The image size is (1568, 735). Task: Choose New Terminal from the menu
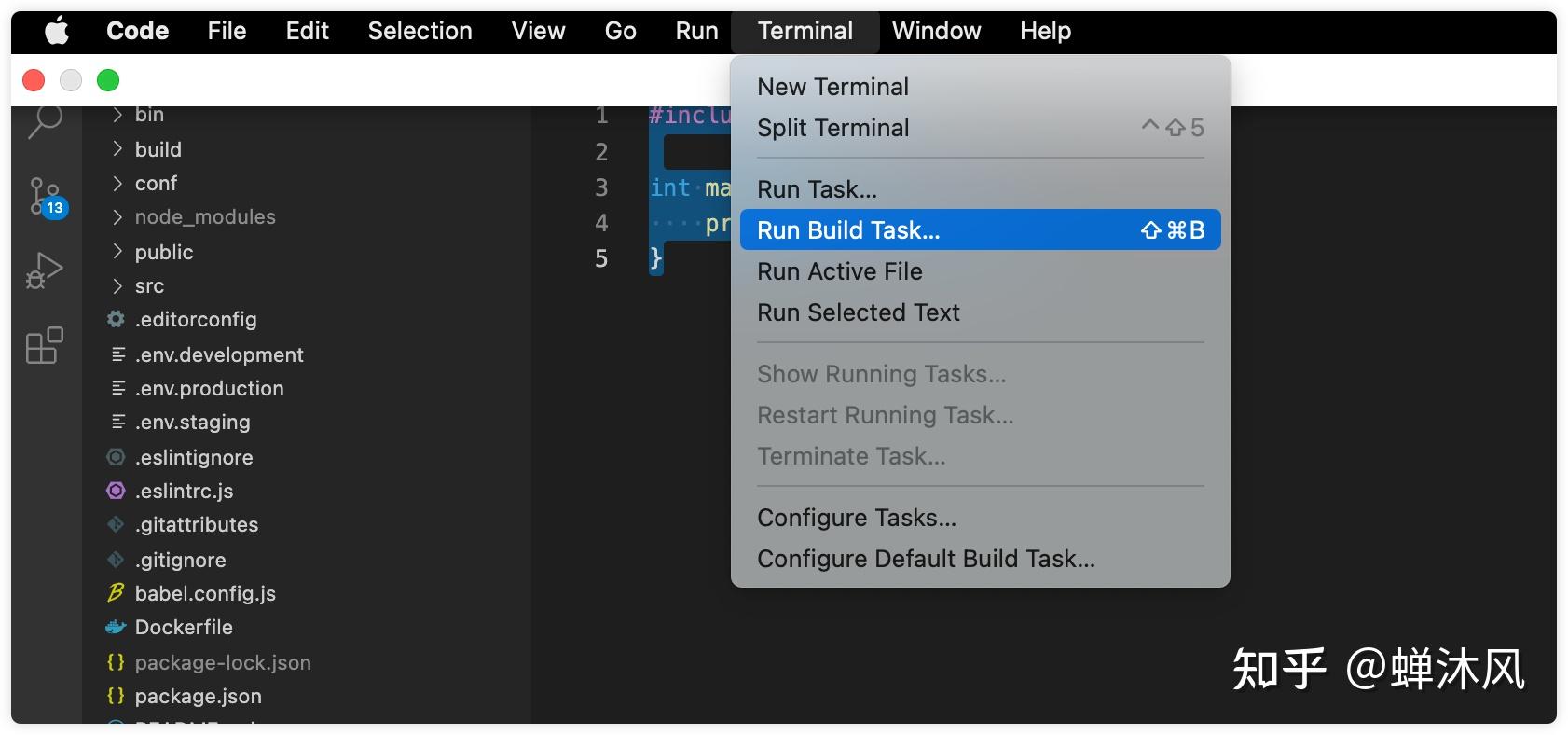click(832, 87)
